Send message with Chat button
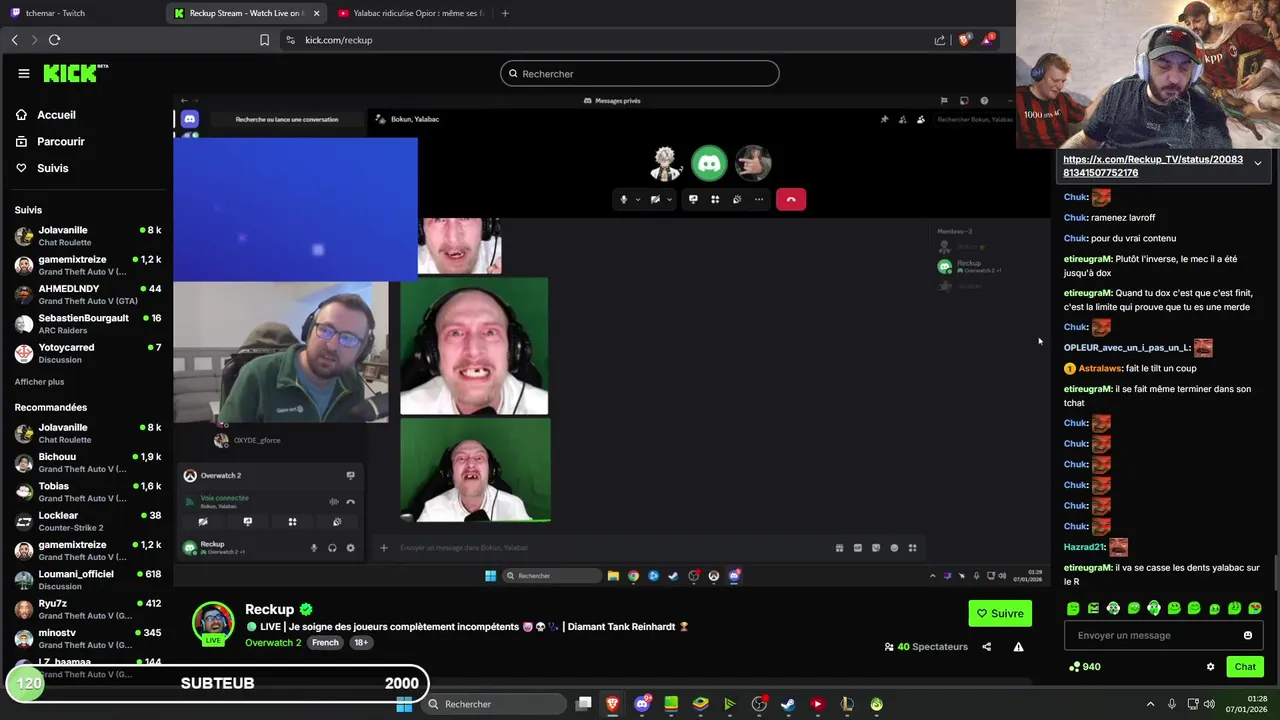1280x720 pixels. [x=1245, y=667]
